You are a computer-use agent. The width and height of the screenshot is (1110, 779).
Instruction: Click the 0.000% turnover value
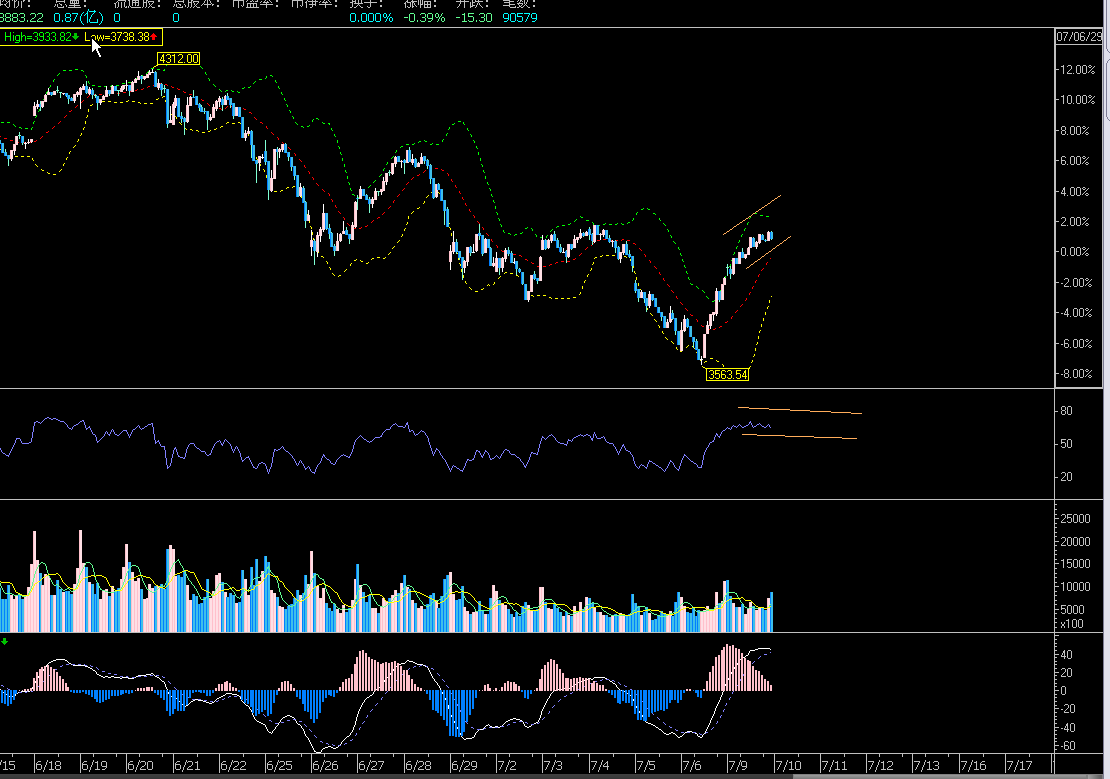371,18
